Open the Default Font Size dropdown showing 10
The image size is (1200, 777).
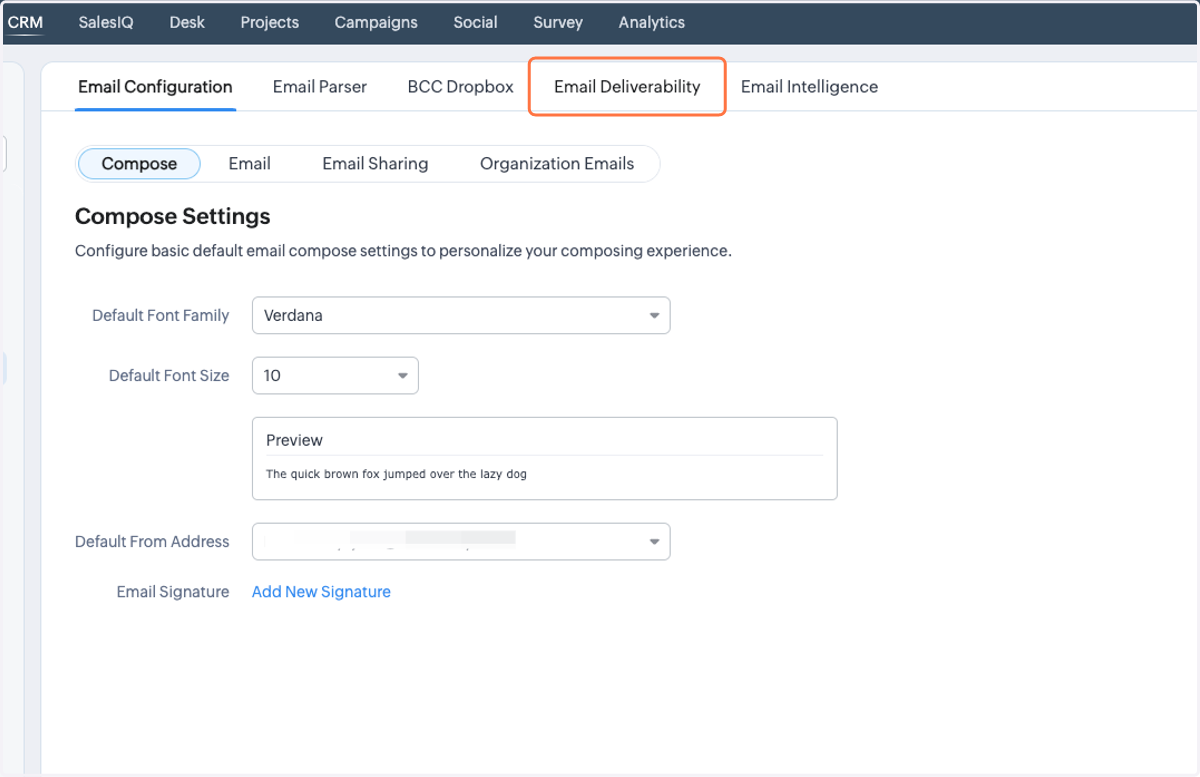(x=335, y=375)
